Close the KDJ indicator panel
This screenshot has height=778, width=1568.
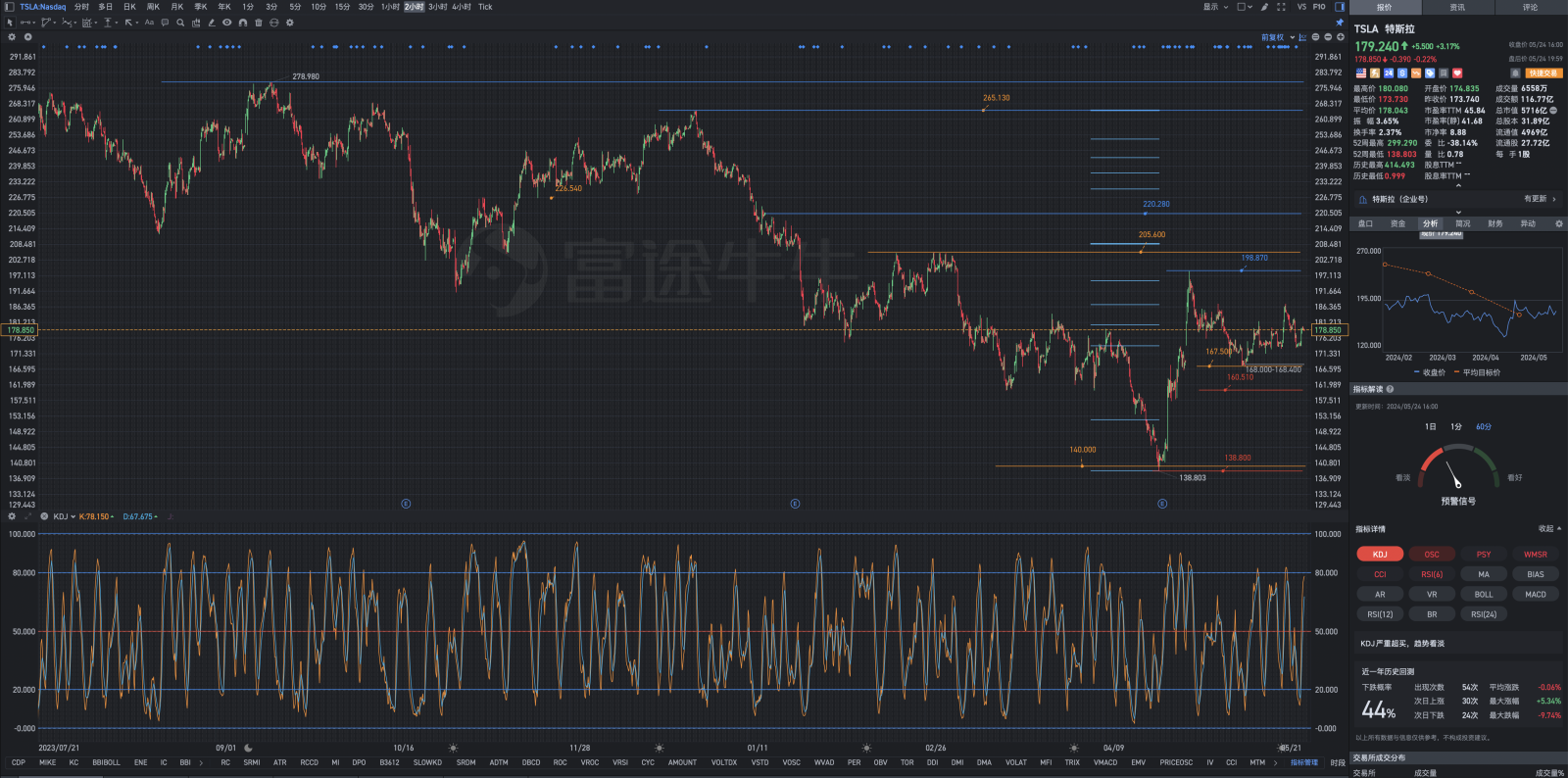tap(44, 516)
